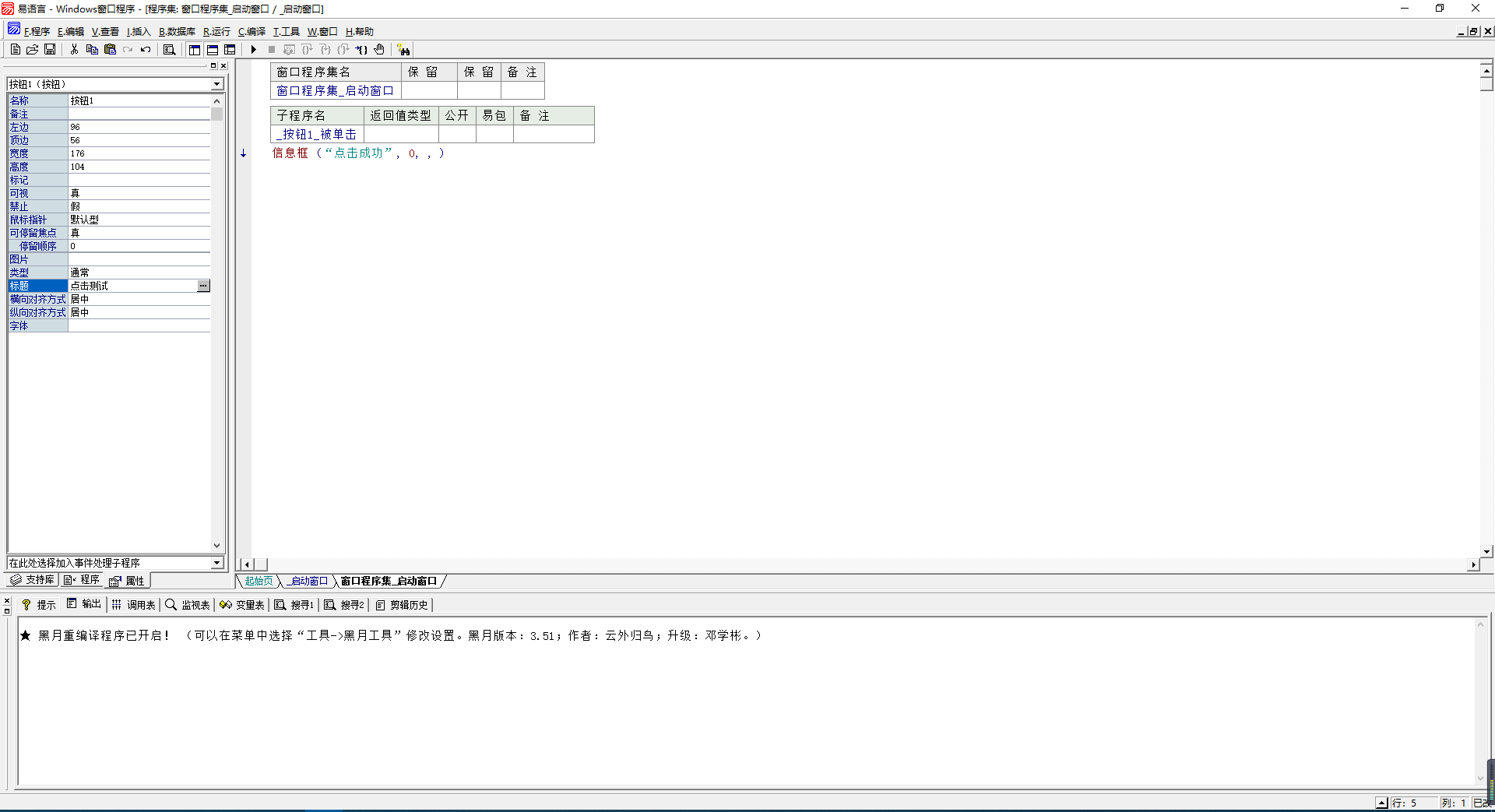Click the ellipsis button beside 标题 value

(x=203, y=286)
